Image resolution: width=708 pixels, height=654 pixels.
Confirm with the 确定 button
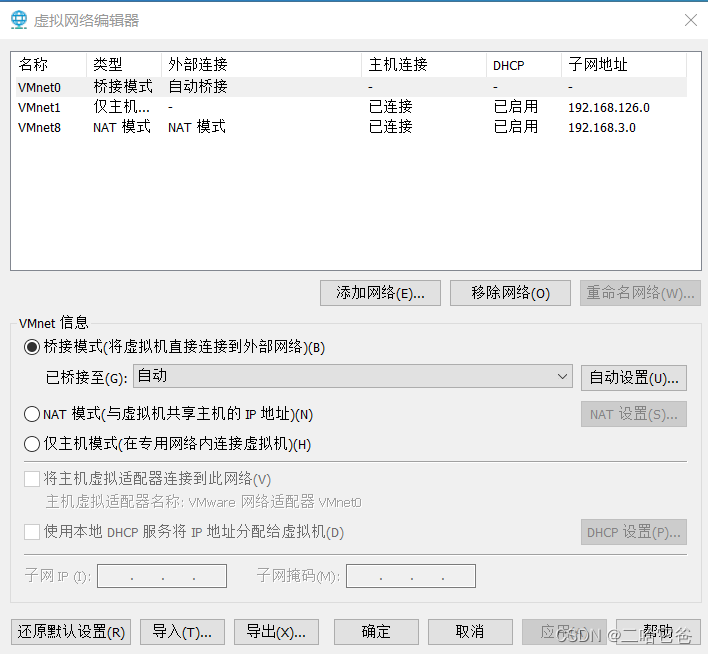click(376, 632)
